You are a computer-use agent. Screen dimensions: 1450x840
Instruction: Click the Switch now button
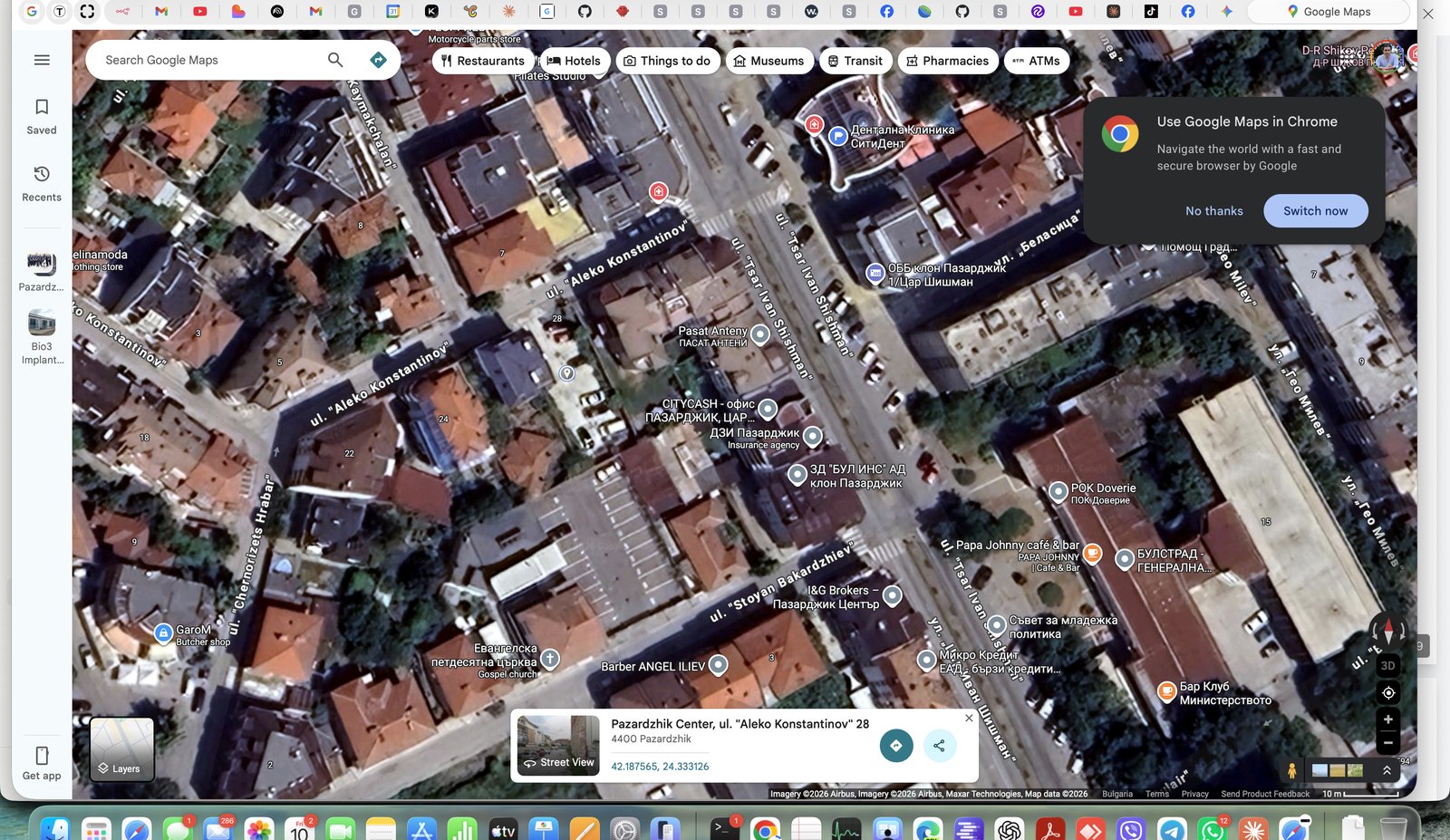point(1315,211)
